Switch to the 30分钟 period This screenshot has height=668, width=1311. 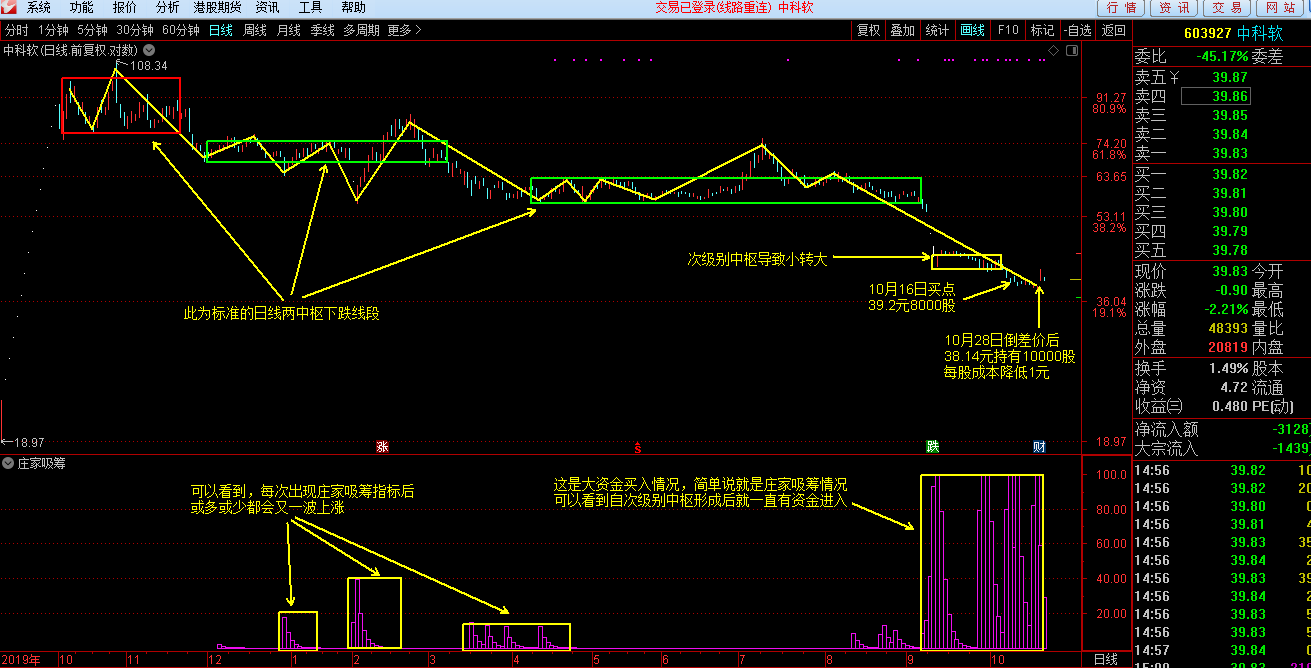click(x=135, y=30)
